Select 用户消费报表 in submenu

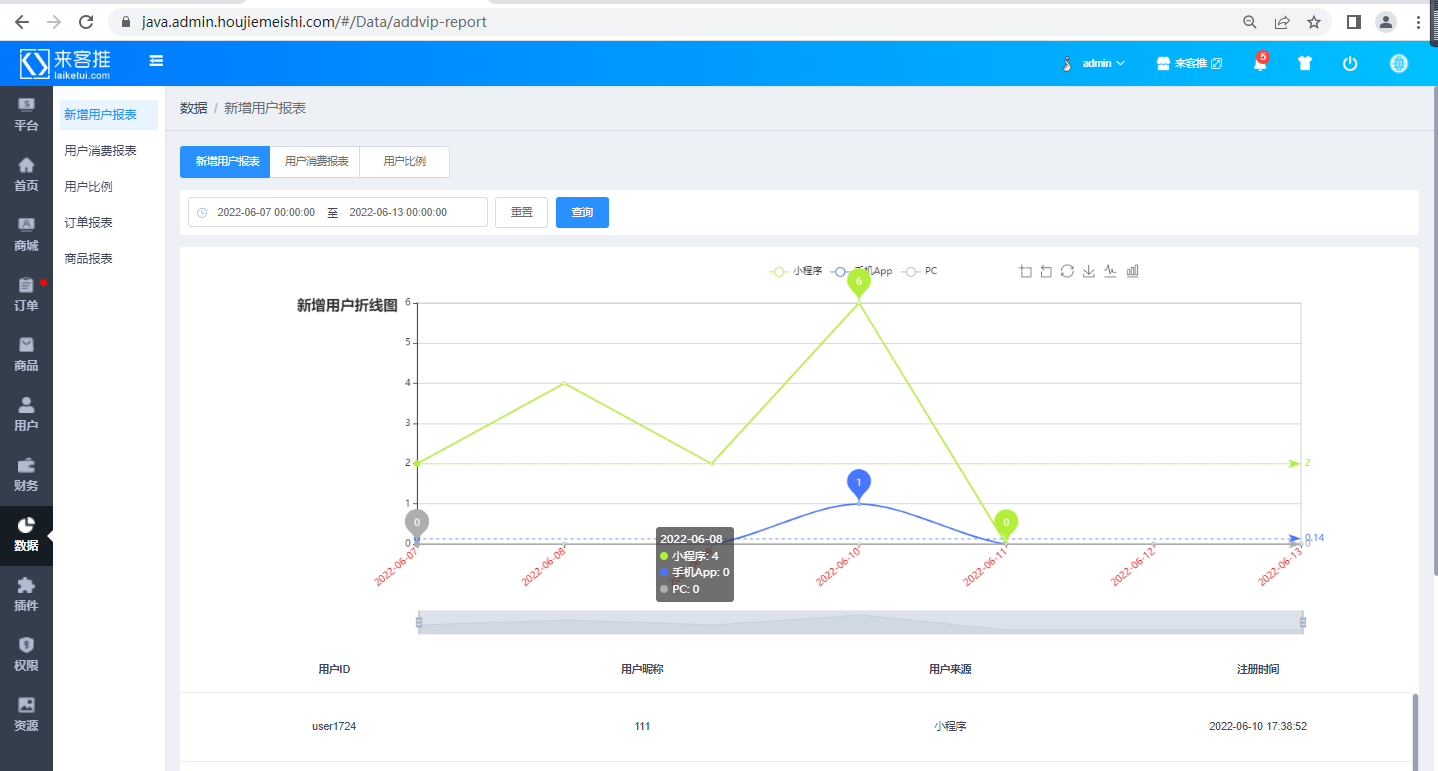coord(100,151)
